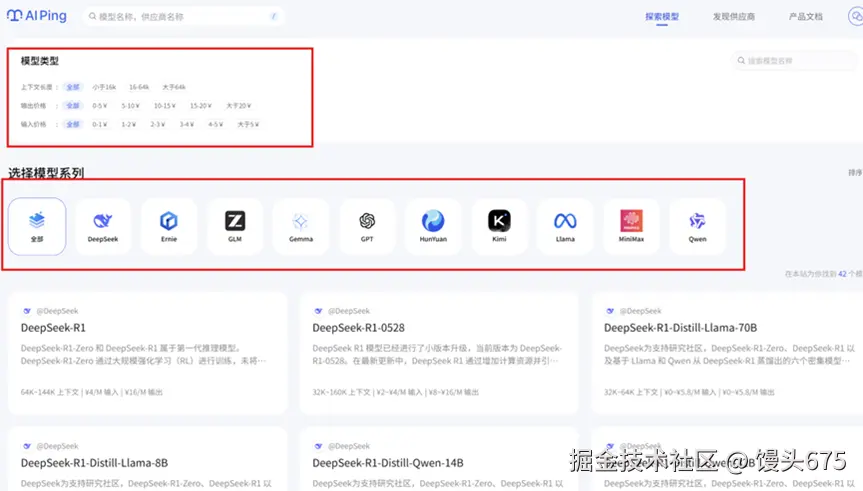
Task: Open the user avatar icon at top right
Action: pyautogui.click(x=856, y=17)
